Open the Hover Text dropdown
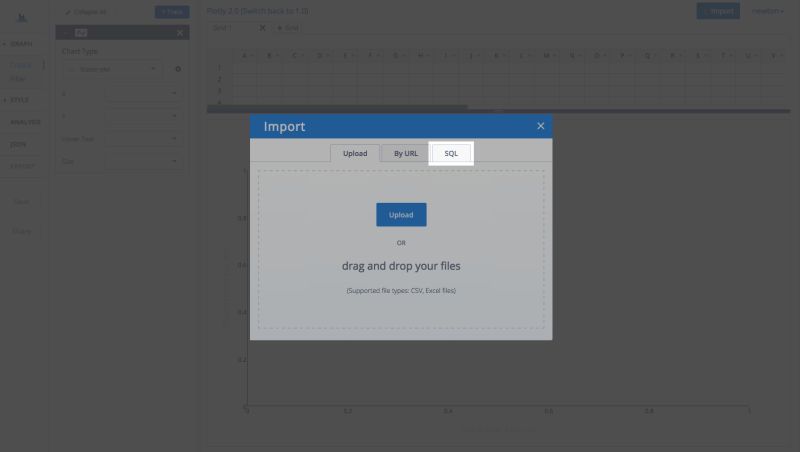This screenshot has width=800, height=452. point(143,138)
